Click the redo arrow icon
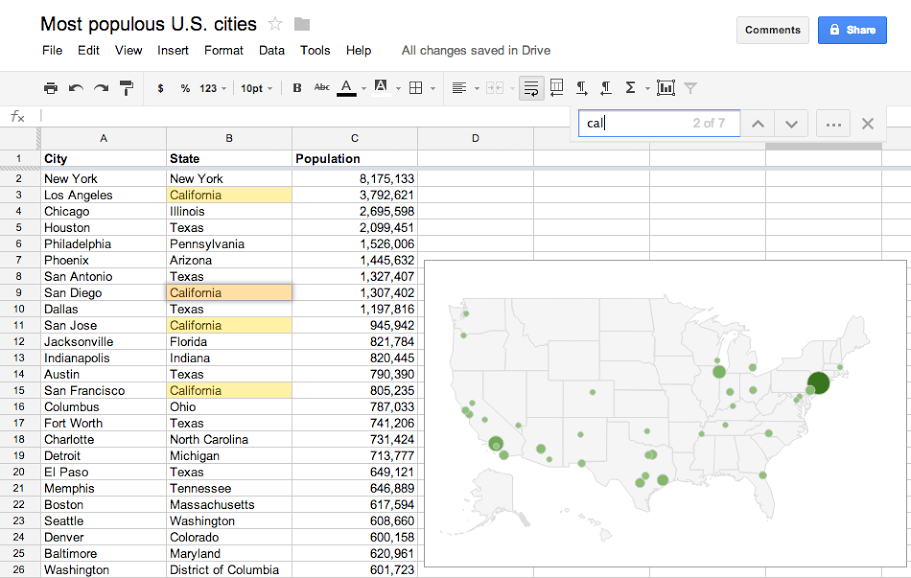Viewport: 911px width, 578px height. point(101,88)
